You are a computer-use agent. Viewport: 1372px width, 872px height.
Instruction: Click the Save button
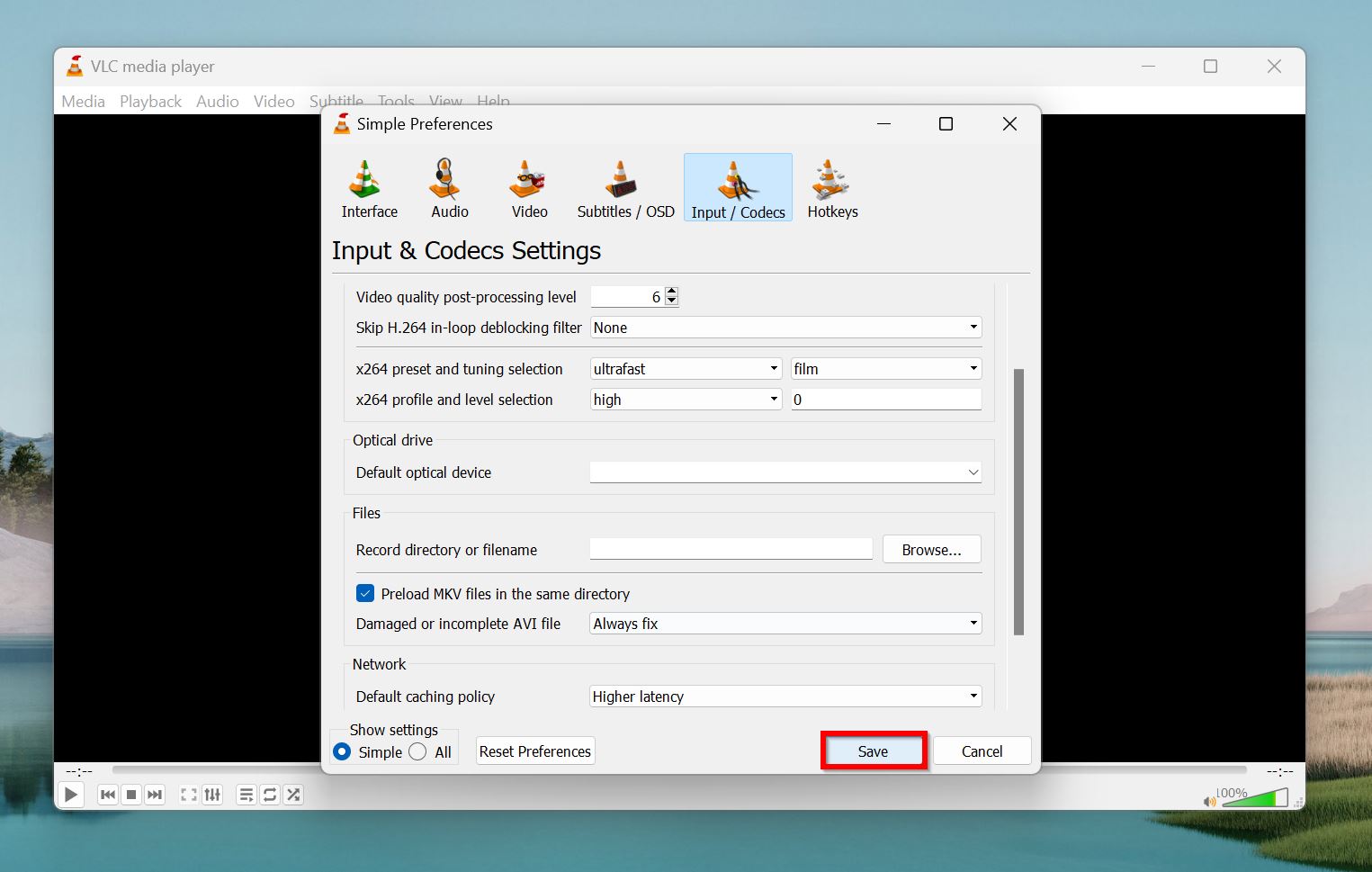(873, 751)
